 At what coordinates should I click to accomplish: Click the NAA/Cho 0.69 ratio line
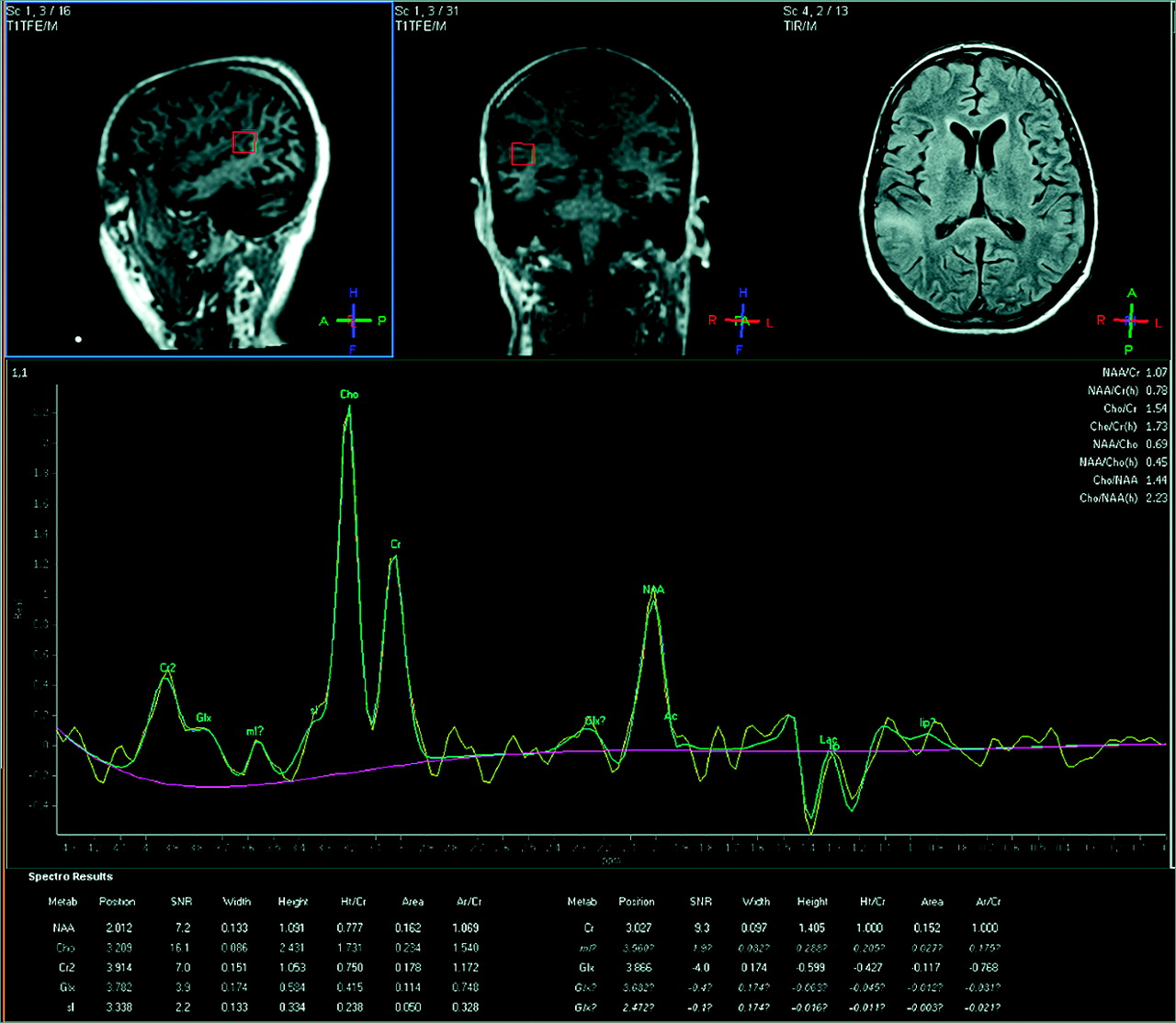pyautogui.click(x=1130, y=444)
